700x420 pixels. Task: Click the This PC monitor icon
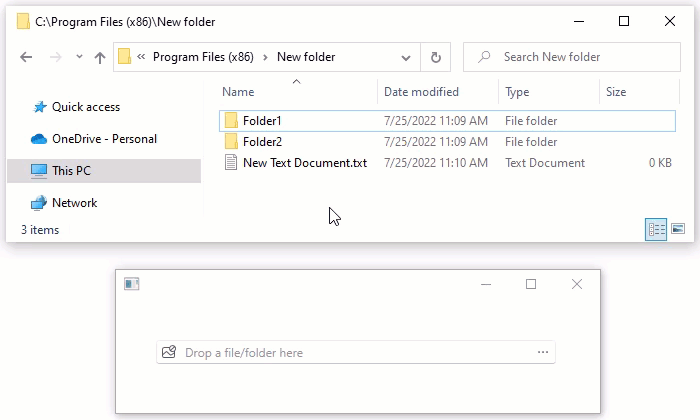39,171
